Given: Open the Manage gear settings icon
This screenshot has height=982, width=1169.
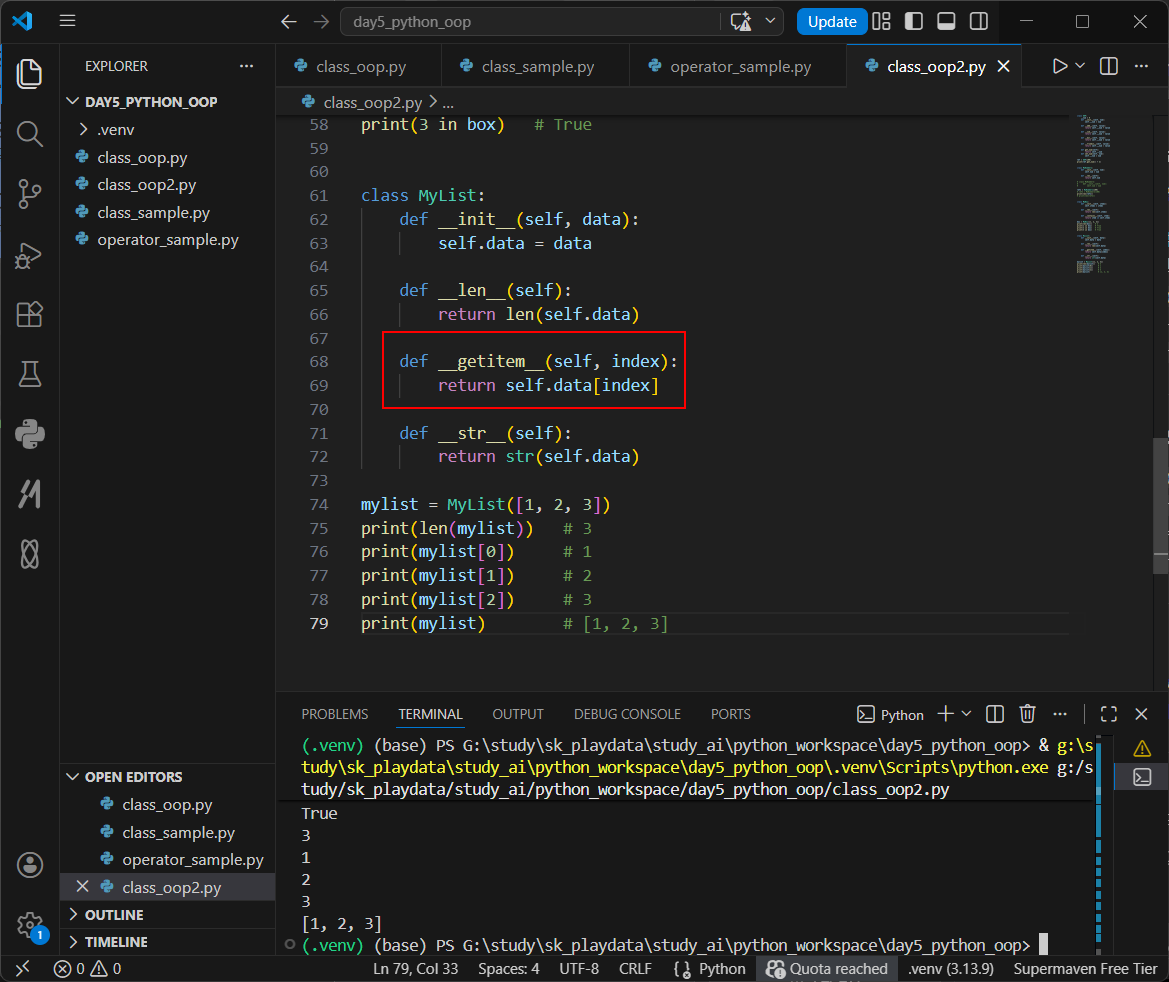Looking at the screenshot, I should point(30,925).
